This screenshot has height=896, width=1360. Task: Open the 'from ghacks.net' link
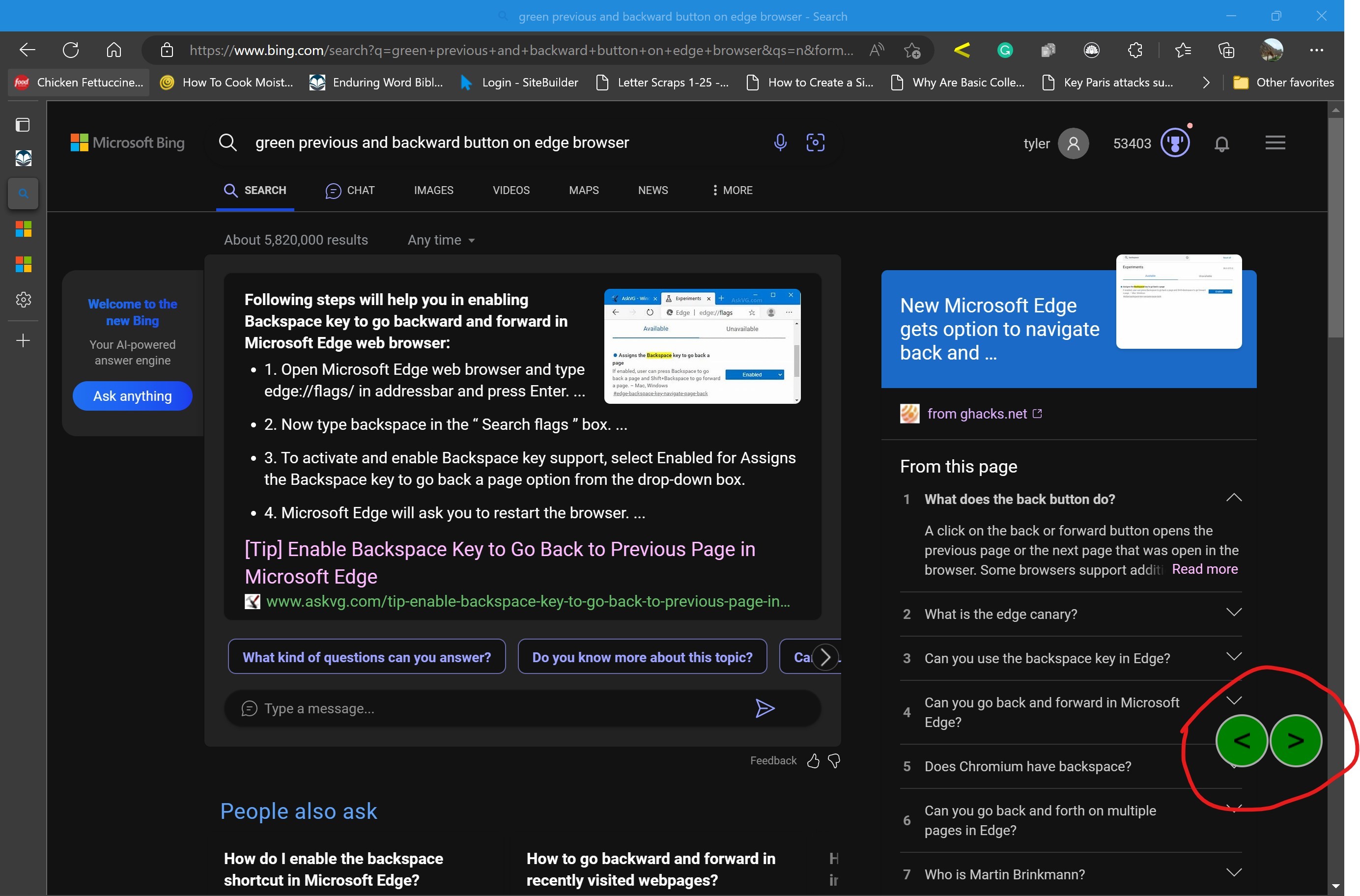pos(977,414)
